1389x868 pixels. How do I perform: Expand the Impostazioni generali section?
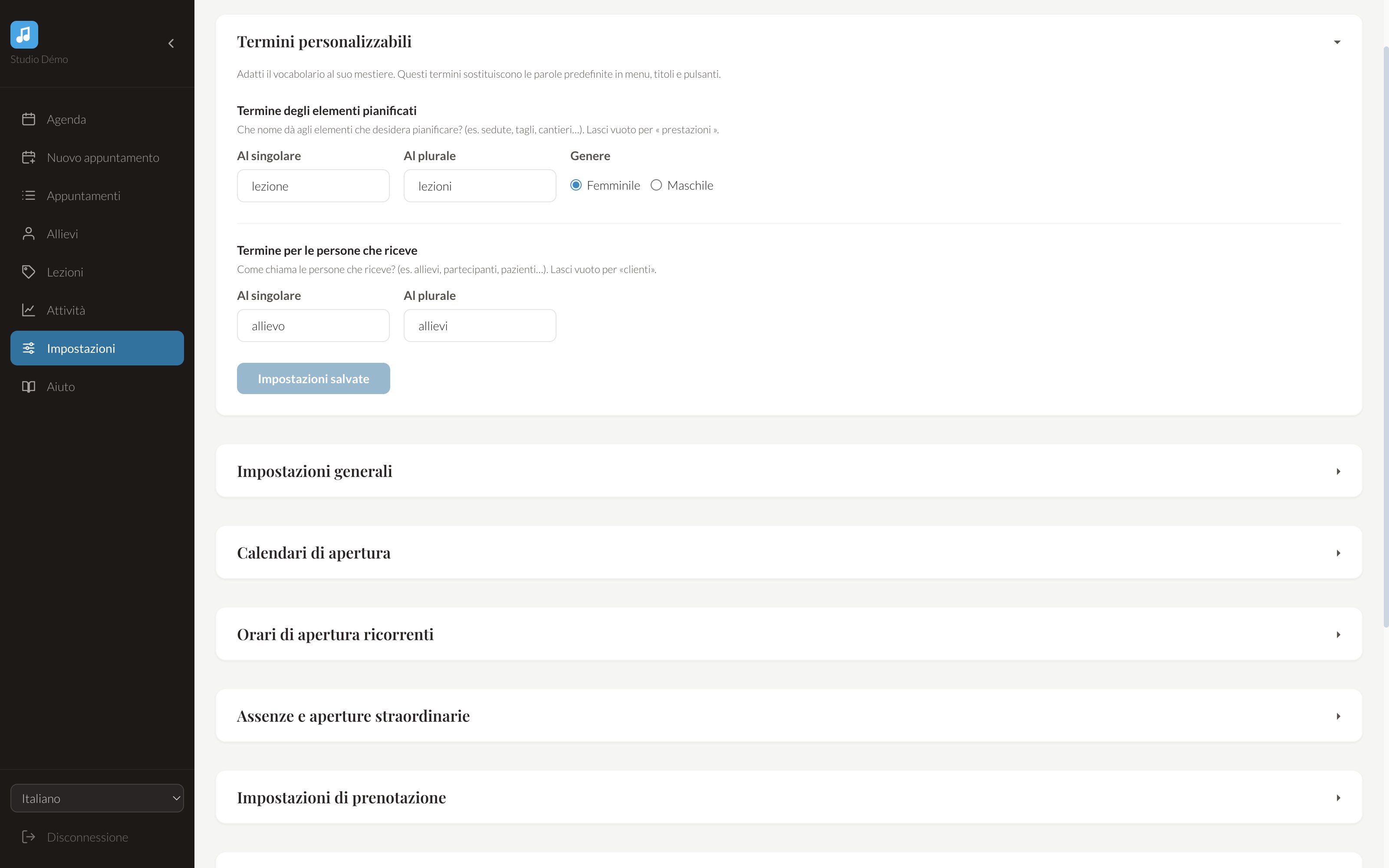pos(1338,471)
